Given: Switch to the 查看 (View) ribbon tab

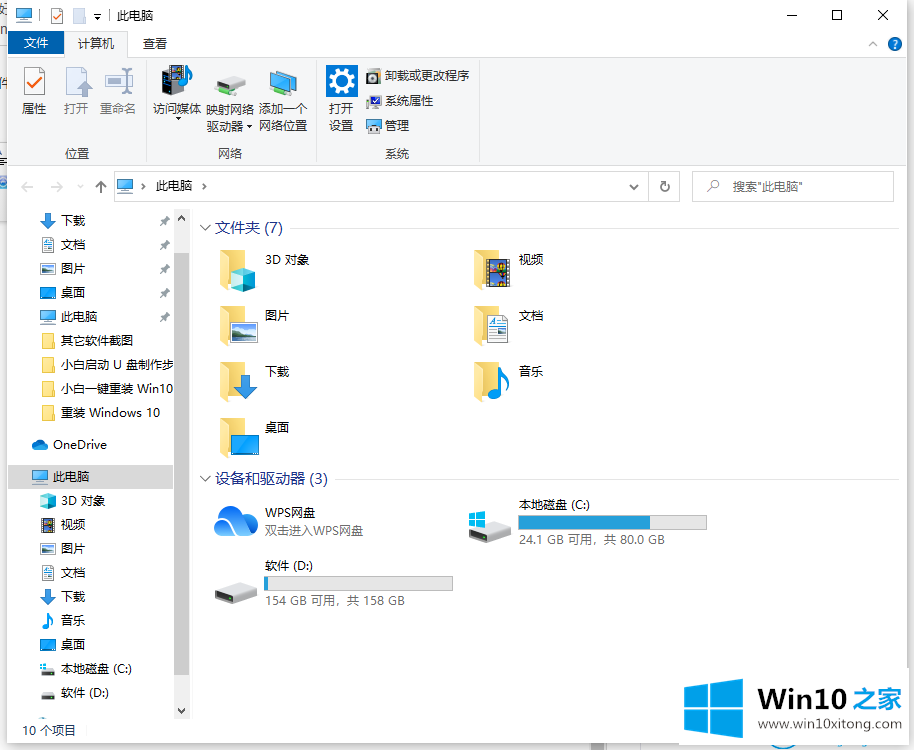Looking at the screenshot, I should click(155, 44).
